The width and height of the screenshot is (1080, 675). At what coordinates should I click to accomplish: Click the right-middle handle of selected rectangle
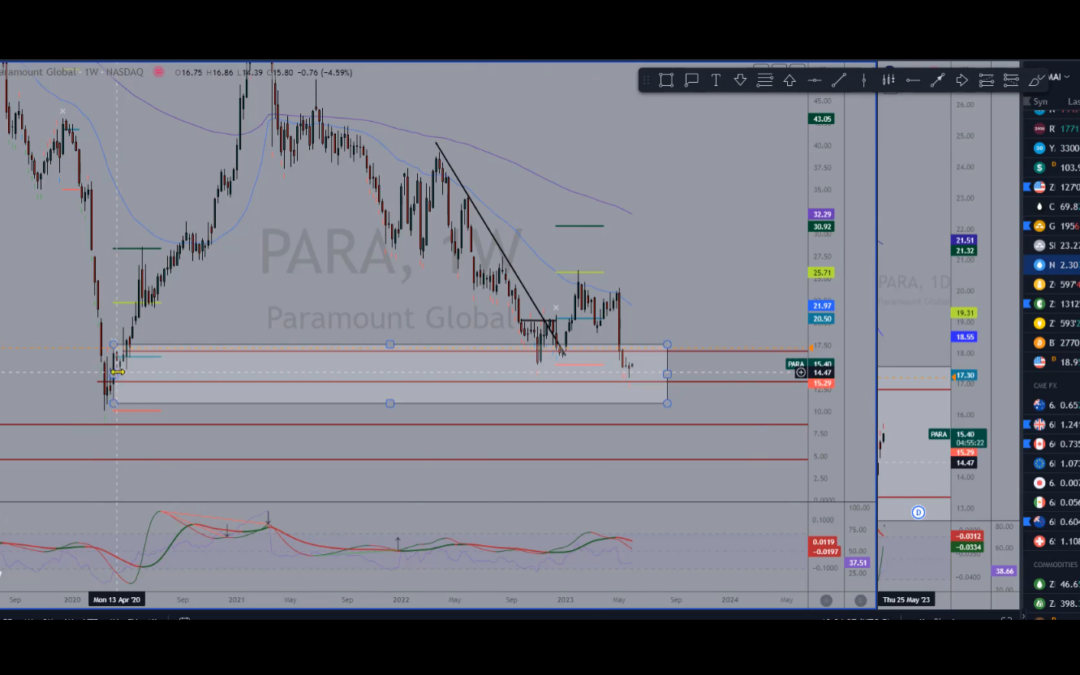667,374
